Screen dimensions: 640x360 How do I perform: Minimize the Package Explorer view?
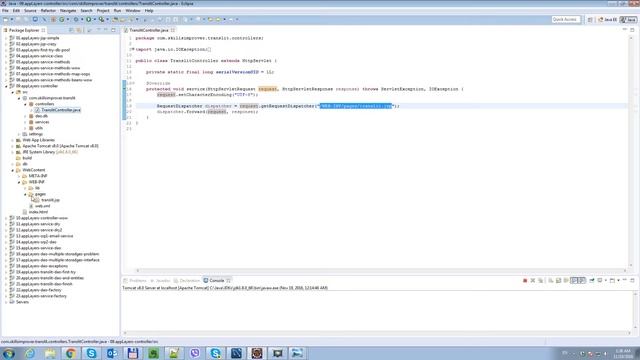click(106, 30)
